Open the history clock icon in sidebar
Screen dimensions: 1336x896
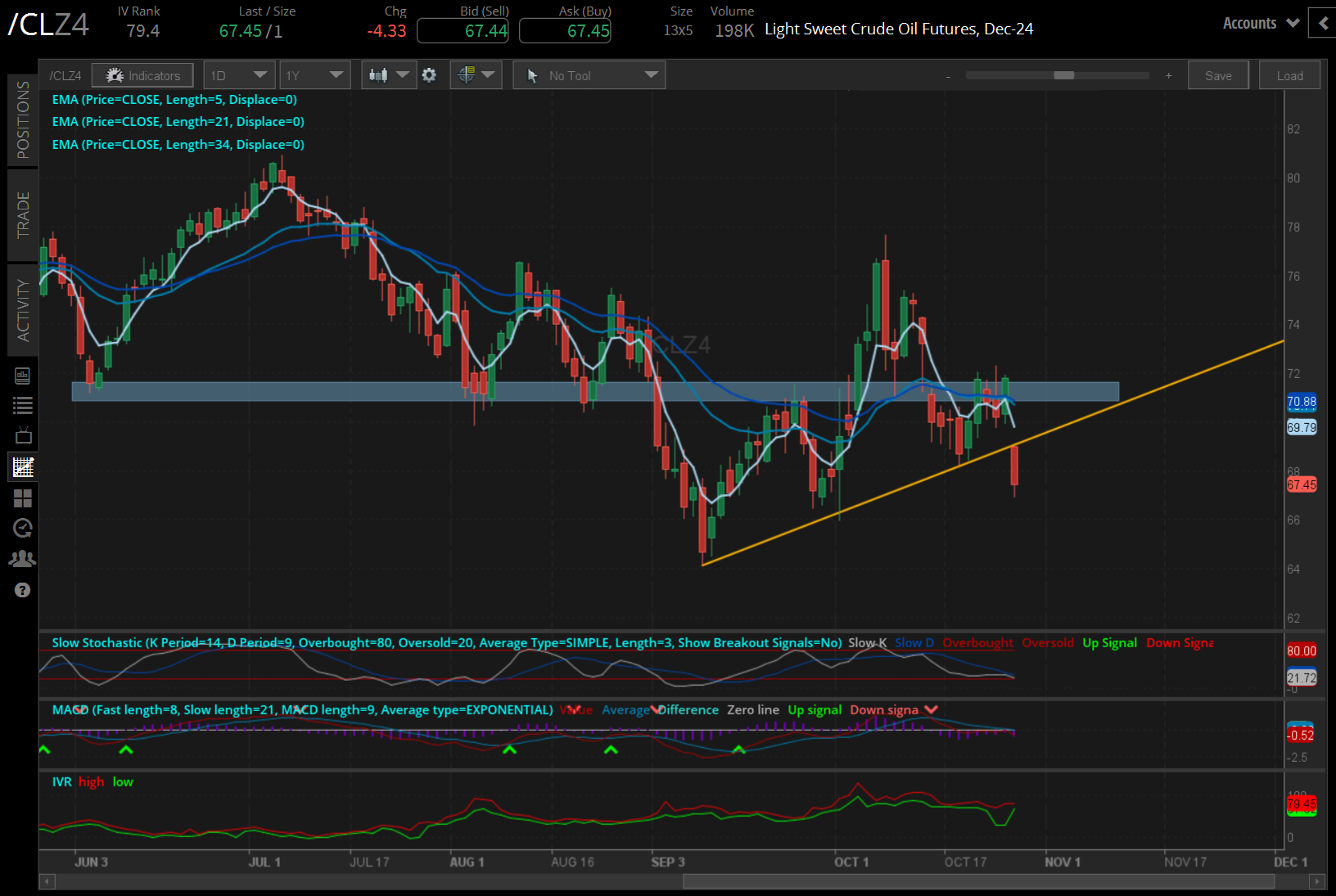coord(22,528)
